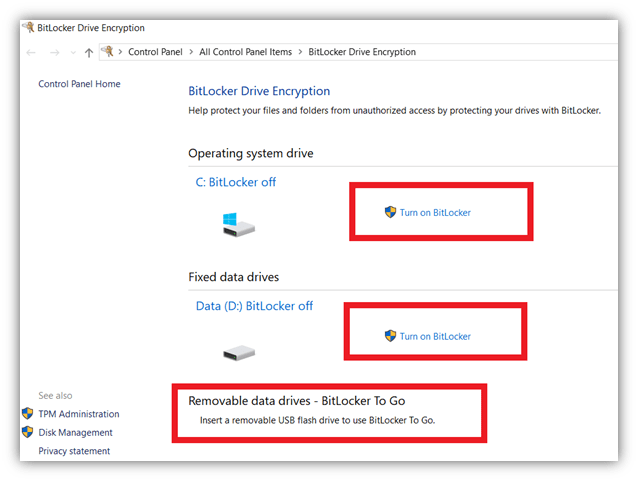Click the Insert a removable USB flash drive text
Screen dimensions: 638x481
[317, 420]
